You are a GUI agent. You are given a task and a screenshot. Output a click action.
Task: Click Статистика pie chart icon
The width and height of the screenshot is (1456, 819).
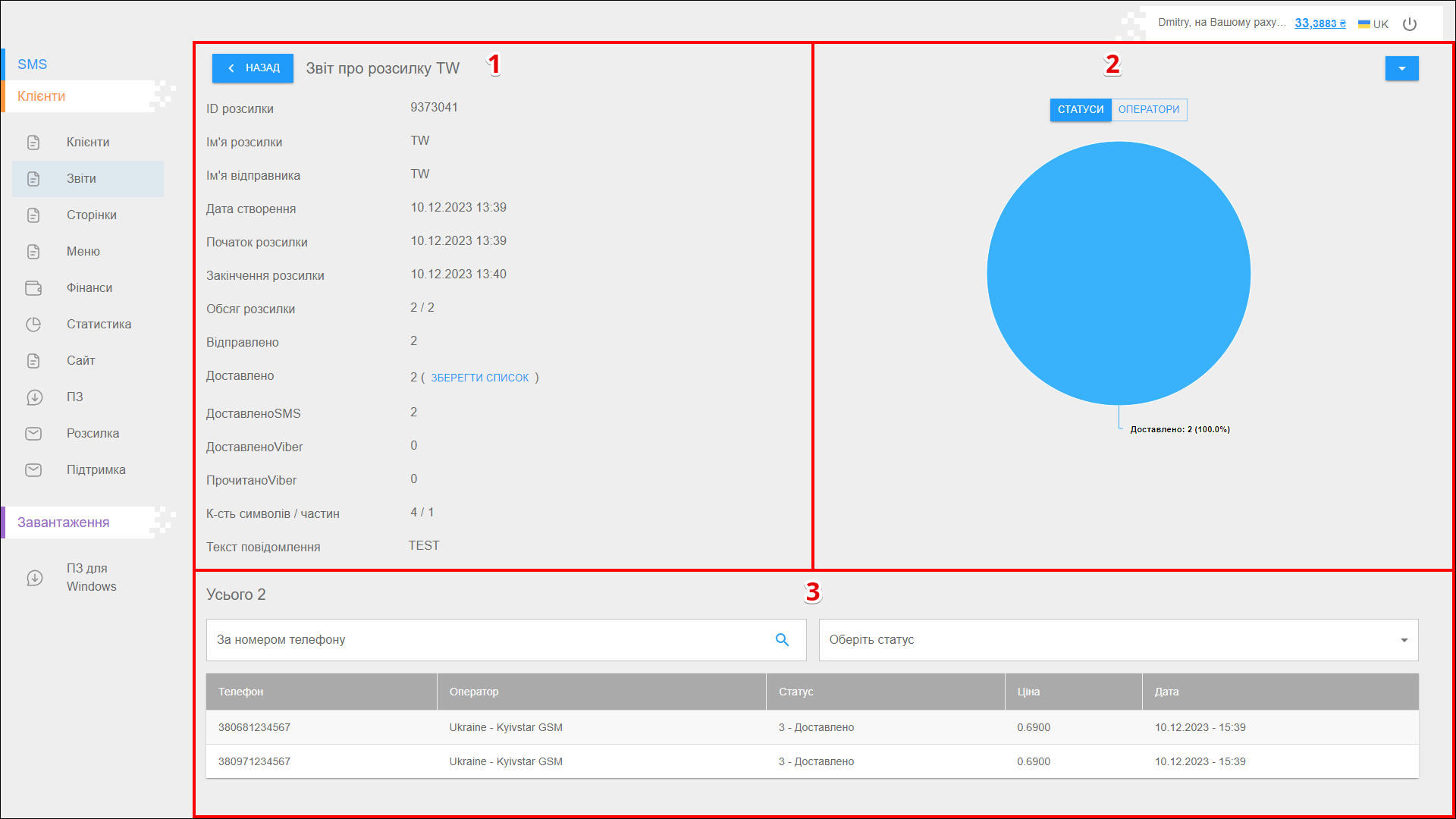coord(33,325)
